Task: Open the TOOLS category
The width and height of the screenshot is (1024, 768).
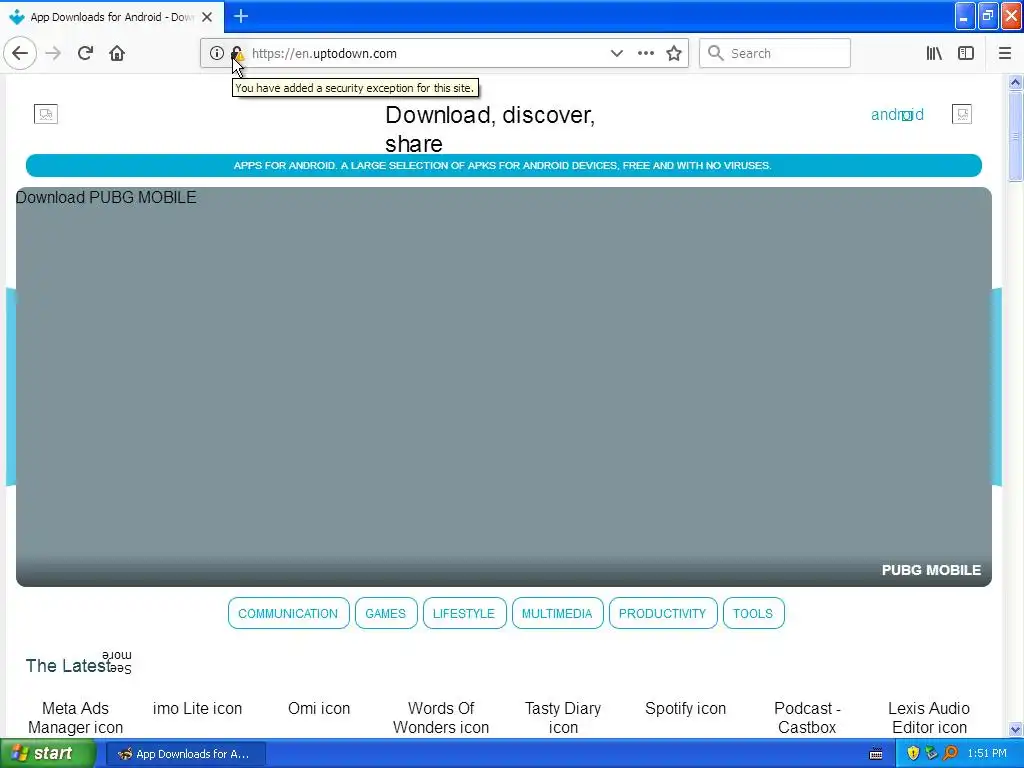Action: [x=753, y=613]
